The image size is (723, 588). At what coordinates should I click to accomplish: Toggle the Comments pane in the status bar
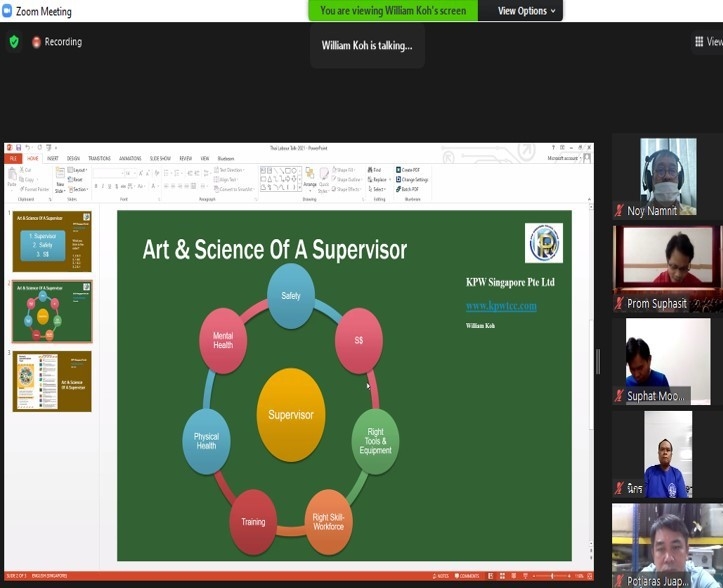tap(467, 576)
